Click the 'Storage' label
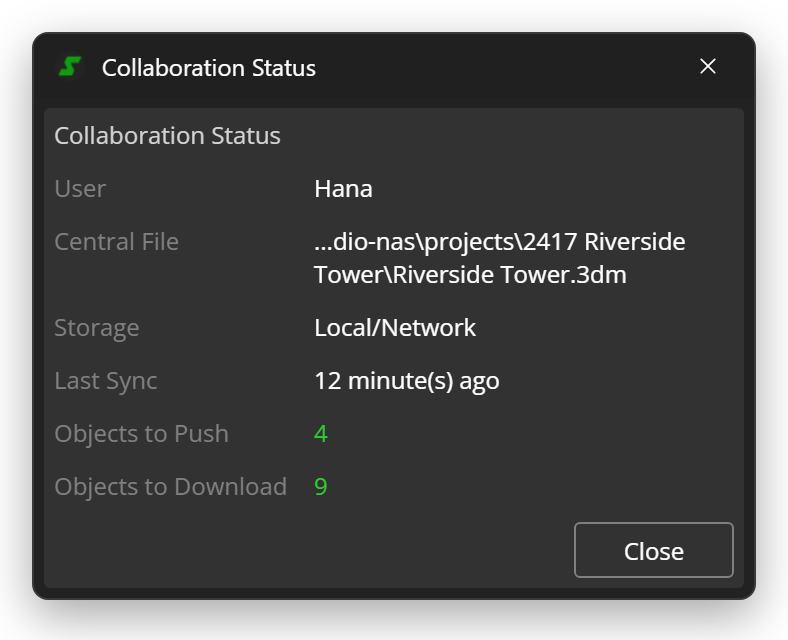 (96, 328)
